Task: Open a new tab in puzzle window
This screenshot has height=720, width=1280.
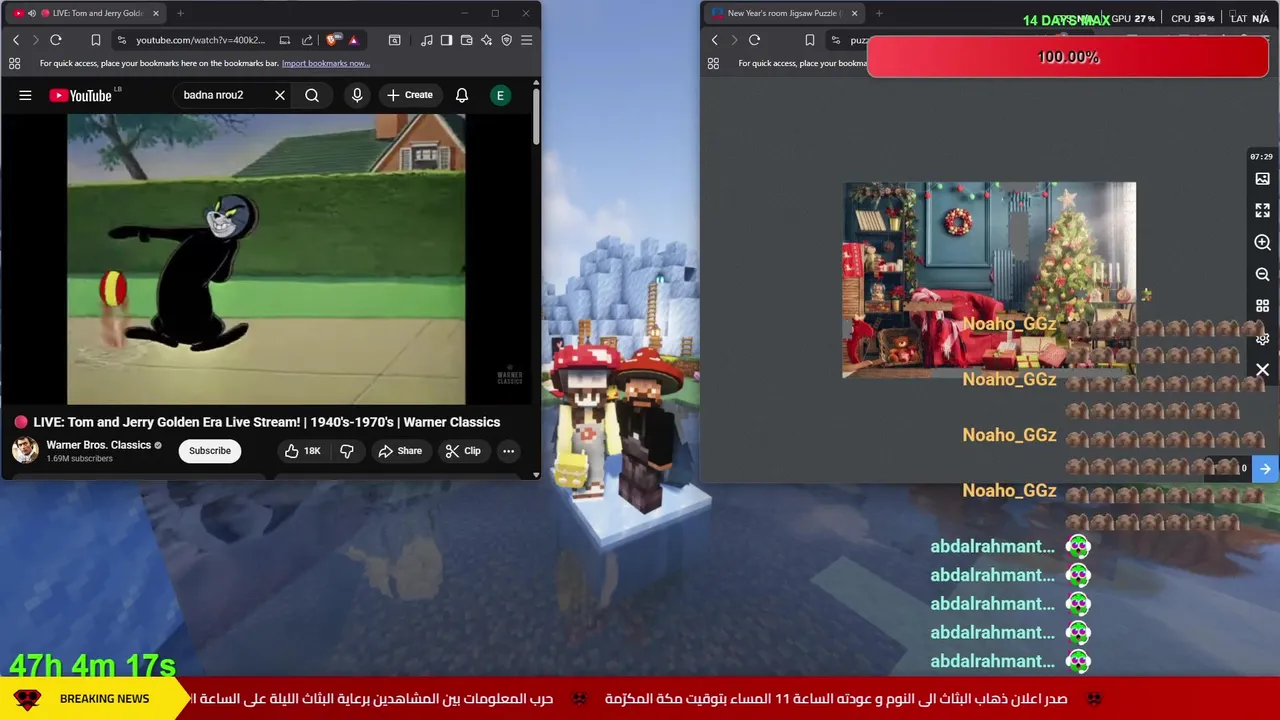Action: point(879,13)
